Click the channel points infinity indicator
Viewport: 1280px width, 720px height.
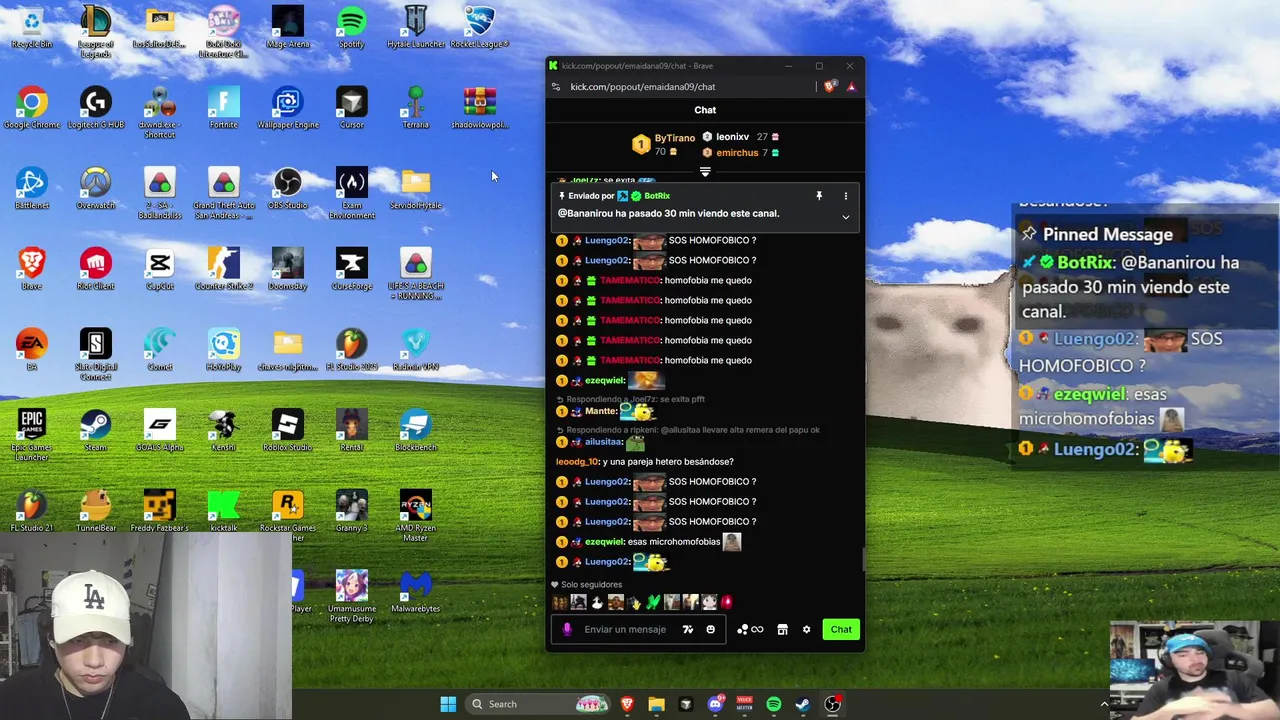tap(750, 629)
